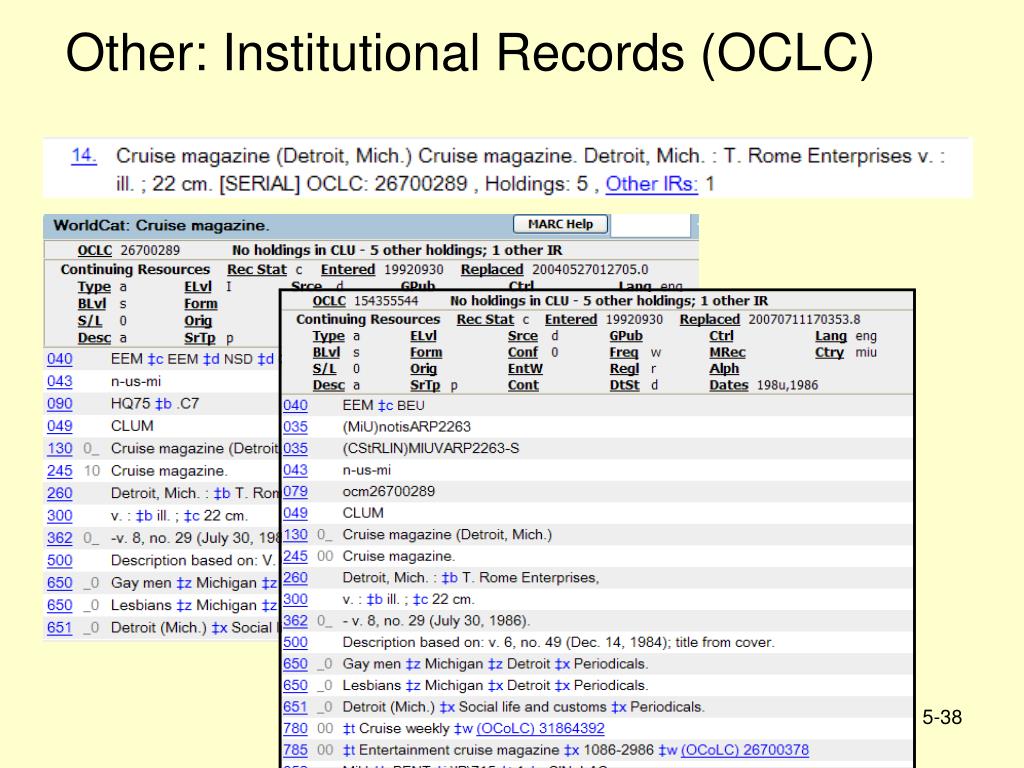This screenshot has height=768, width=1024.
Task: Open tag 090 with HQ75 .C7
Action: click(59, 404)
